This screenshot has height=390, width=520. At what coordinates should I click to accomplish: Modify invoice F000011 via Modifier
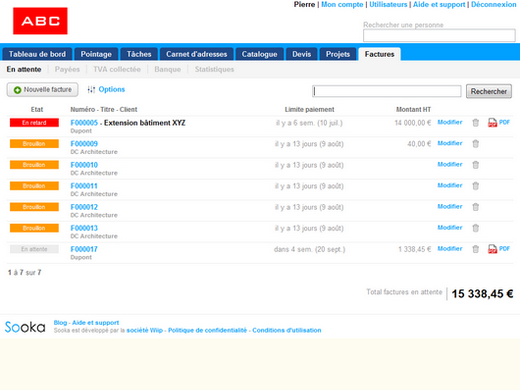(450, 185)
